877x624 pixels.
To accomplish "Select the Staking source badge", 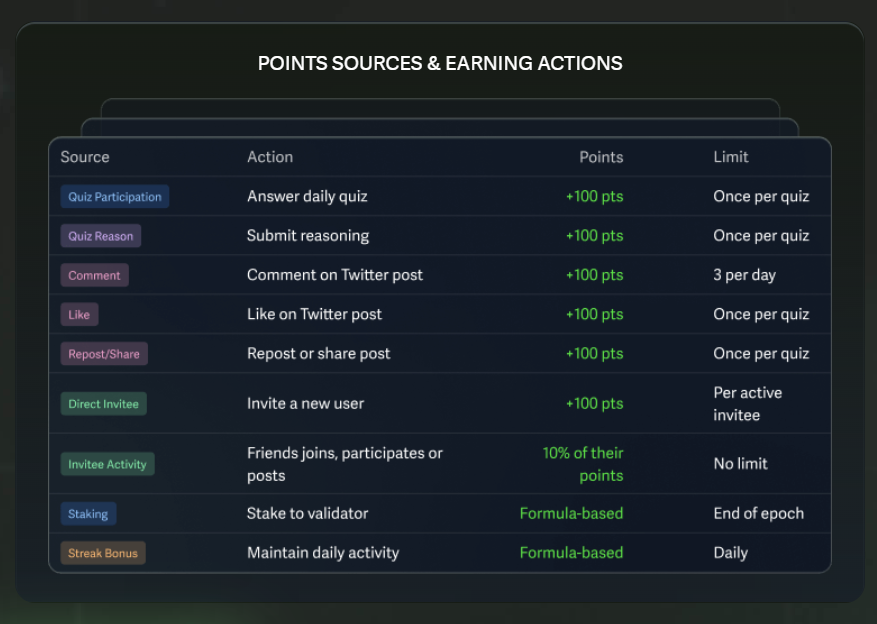I will 88,514.
